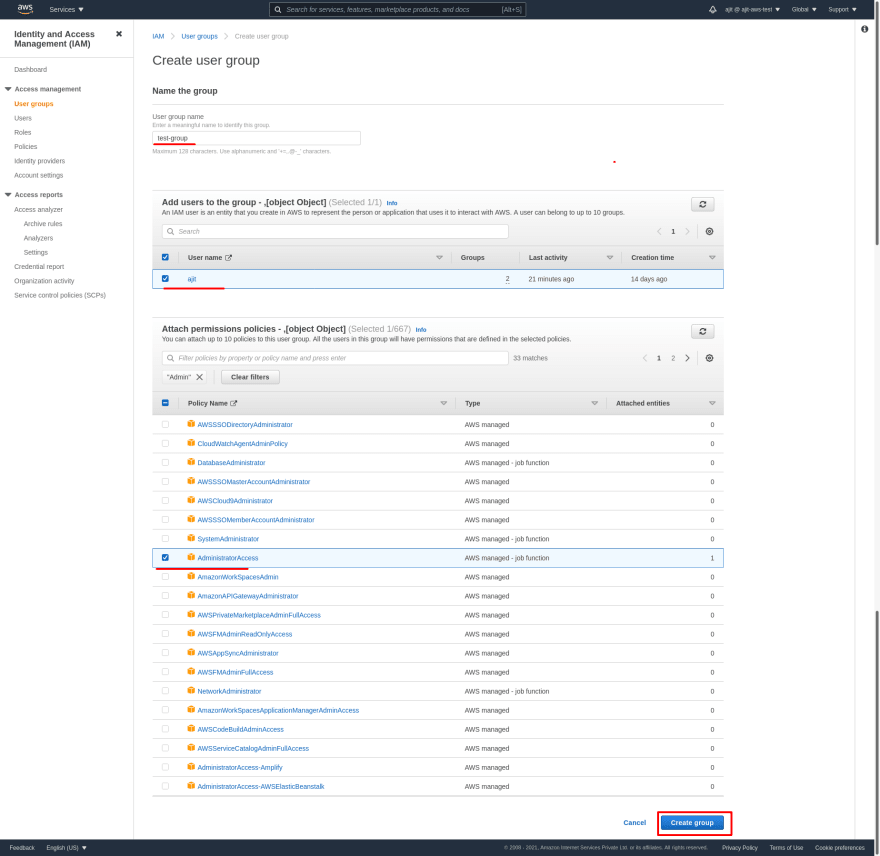Remove the "Admin" filter chip

click(199, 377)
